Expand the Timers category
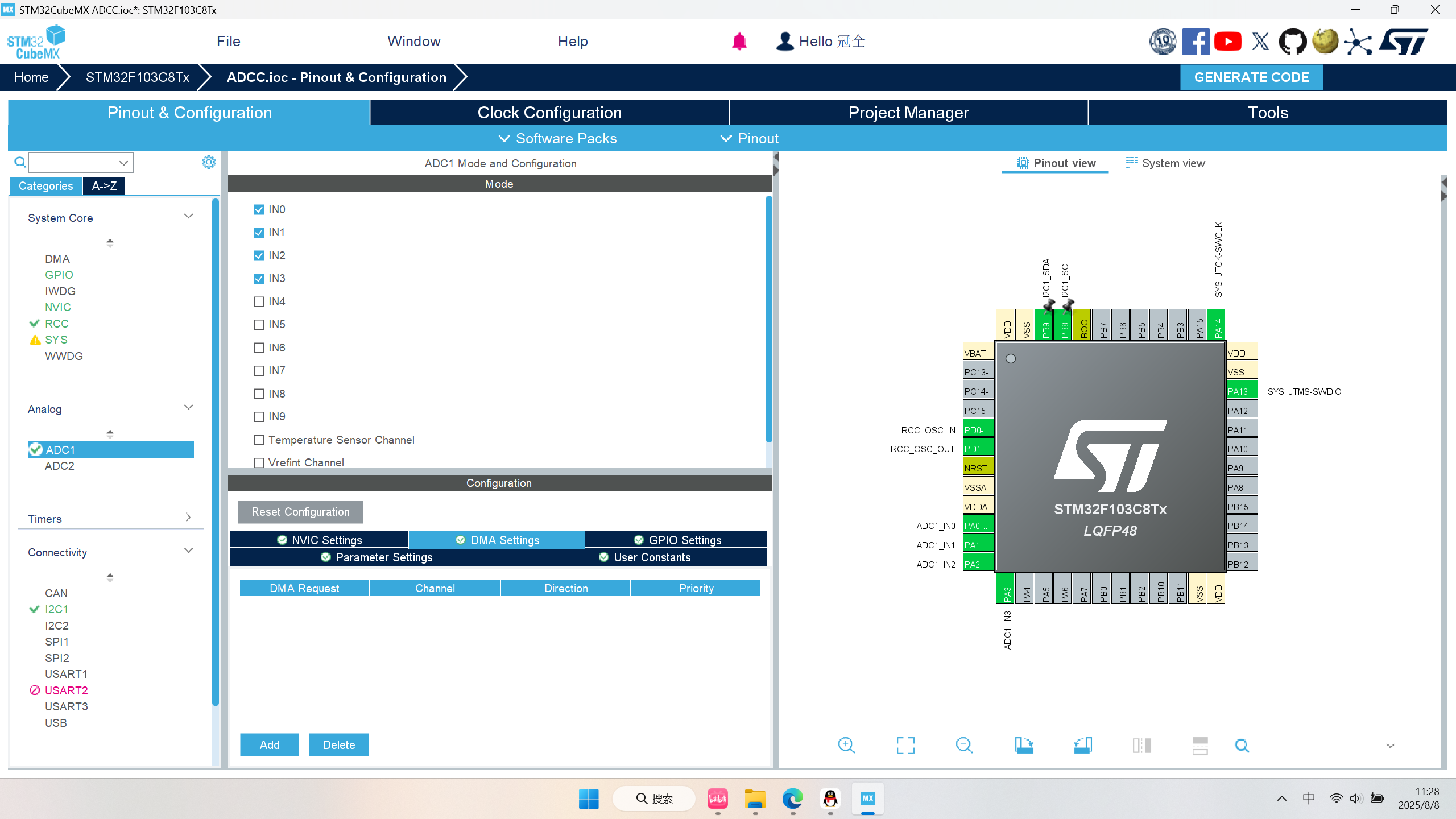This screenshot has height=819, width=1456. (x=188, y=517)
